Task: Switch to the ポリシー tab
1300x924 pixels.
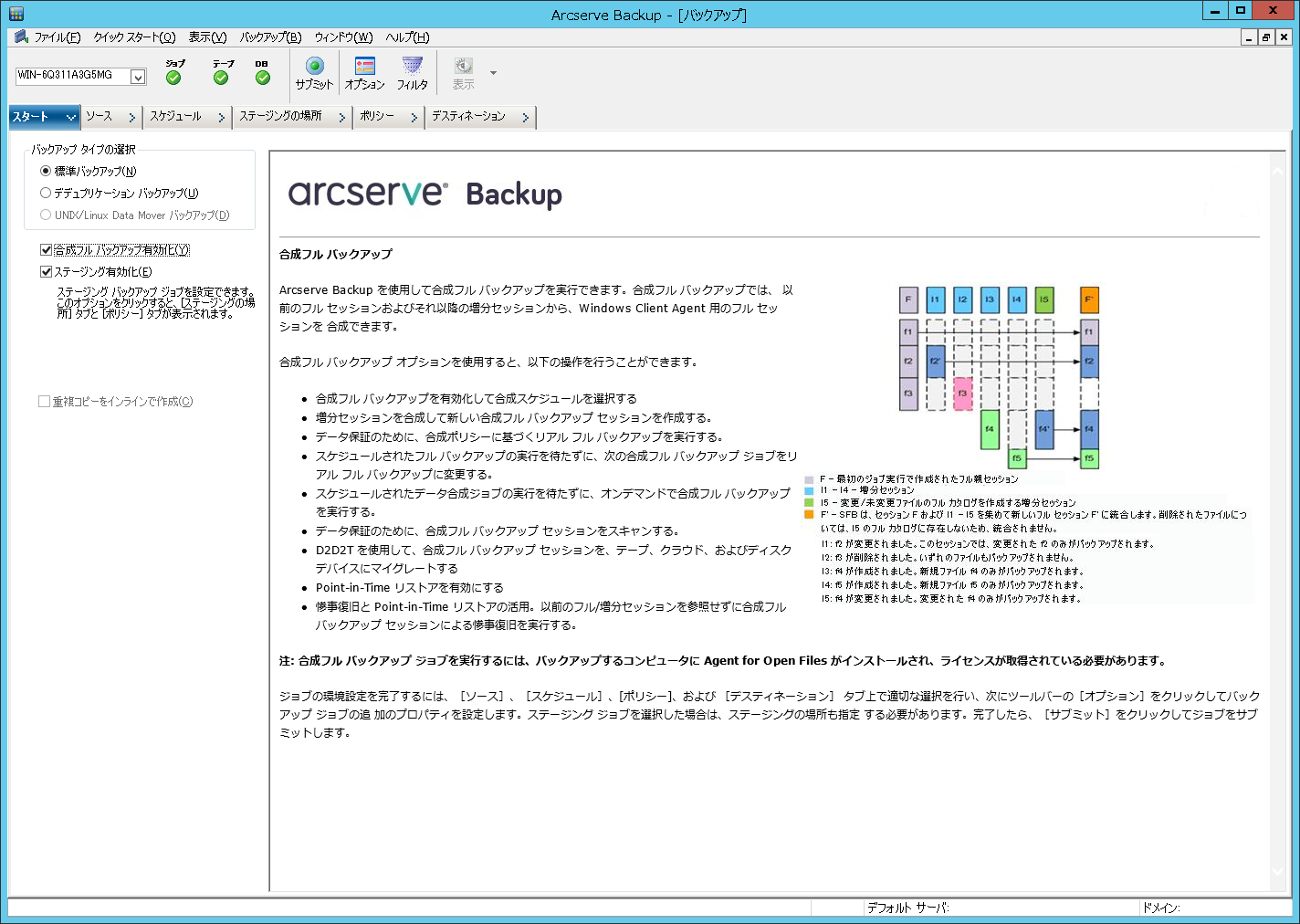Action: [x=389, y=117]
